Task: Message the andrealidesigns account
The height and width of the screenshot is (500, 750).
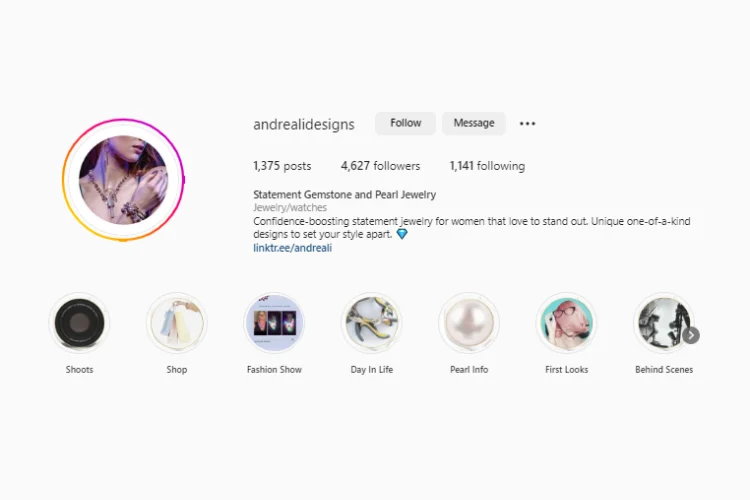Action: tap(474, 123)
